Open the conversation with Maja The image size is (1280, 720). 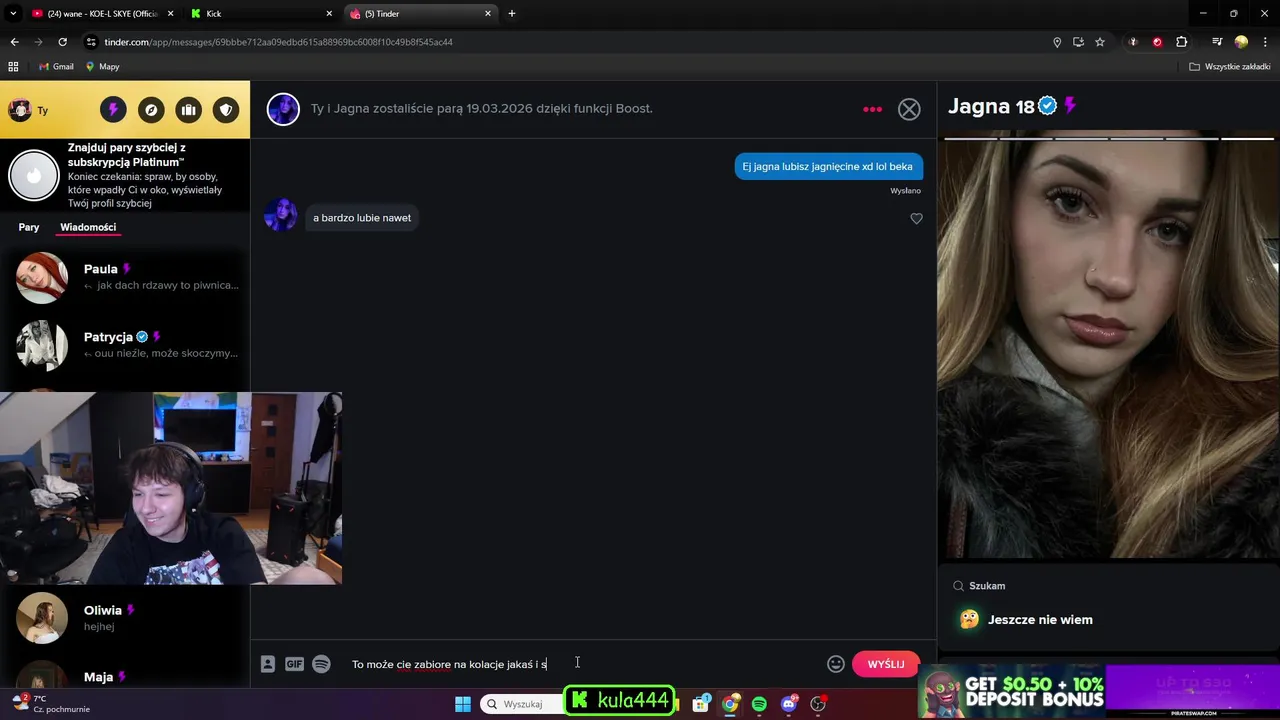click(x=125, y=677)
